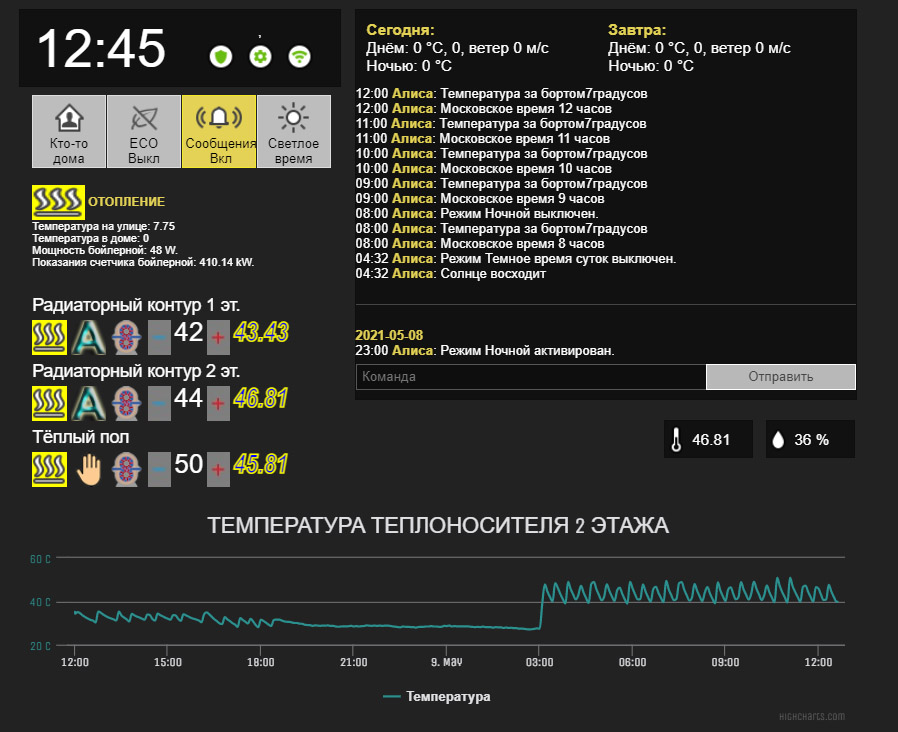Toggle the Светлое время daylight tile
The image size is (898, 732).
point(293,131)
